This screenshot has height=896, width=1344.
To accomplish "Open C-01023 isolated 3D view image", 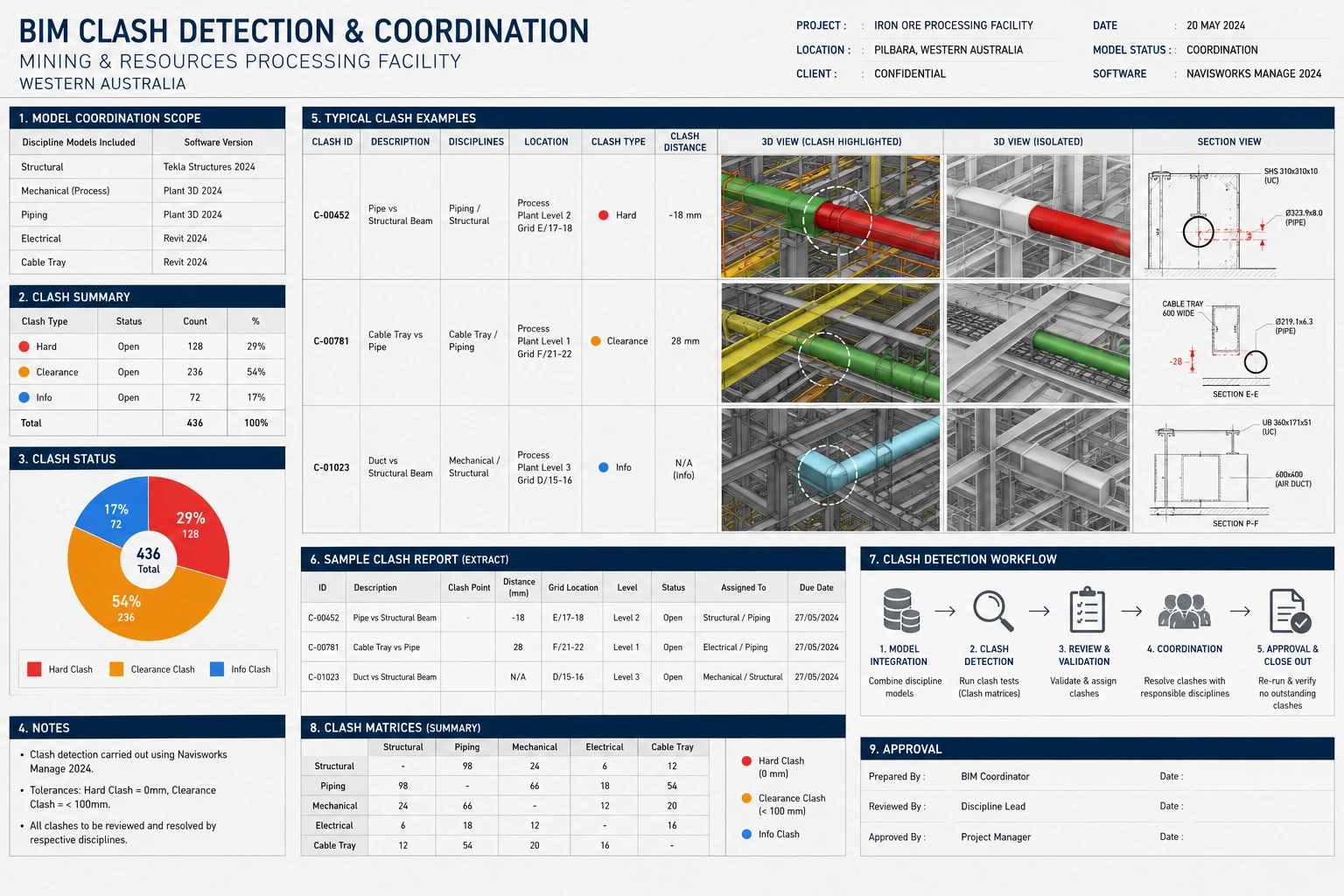I will (1039, 470).
